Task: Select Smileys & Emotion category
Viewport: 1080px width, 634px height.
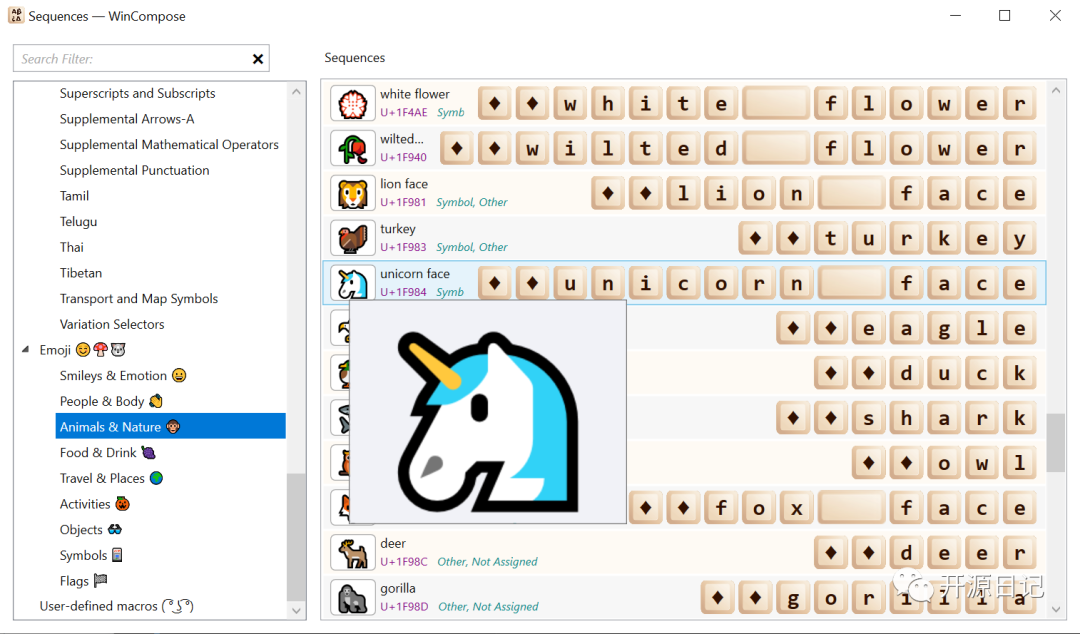Action: tap(123, 376)
